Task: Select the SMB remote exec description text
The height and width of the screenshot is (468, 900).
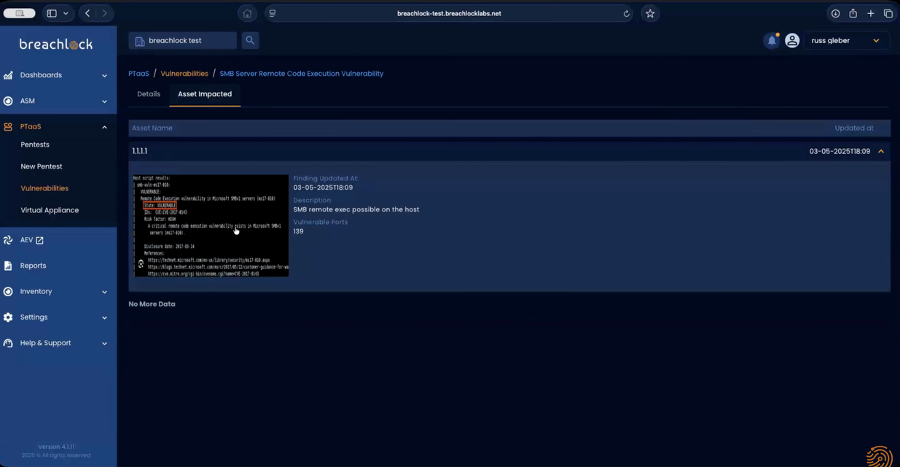Action: pos(356,210)
